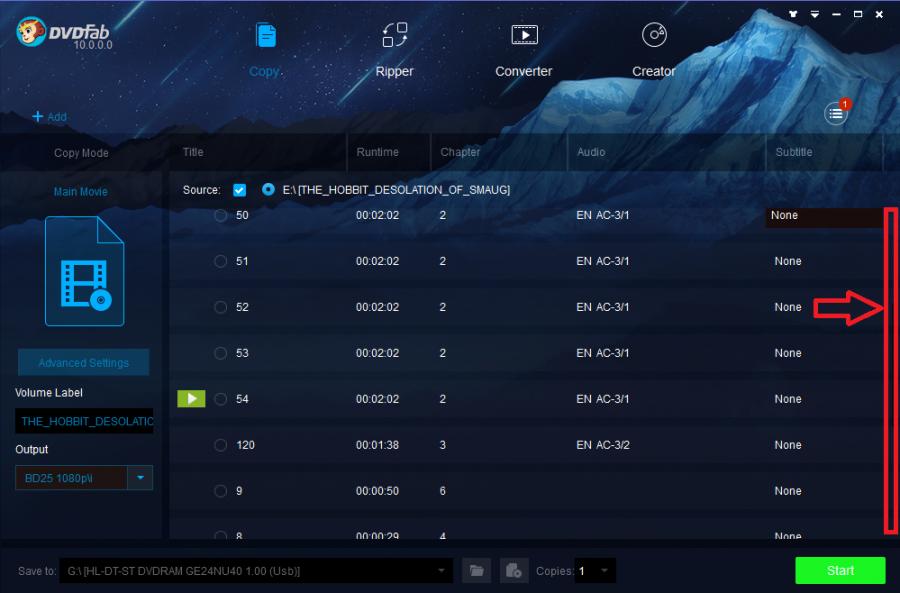Screen dimensions: 900x593
Task: Click the Main Movie disc film icon
Action: click(84, 271)
